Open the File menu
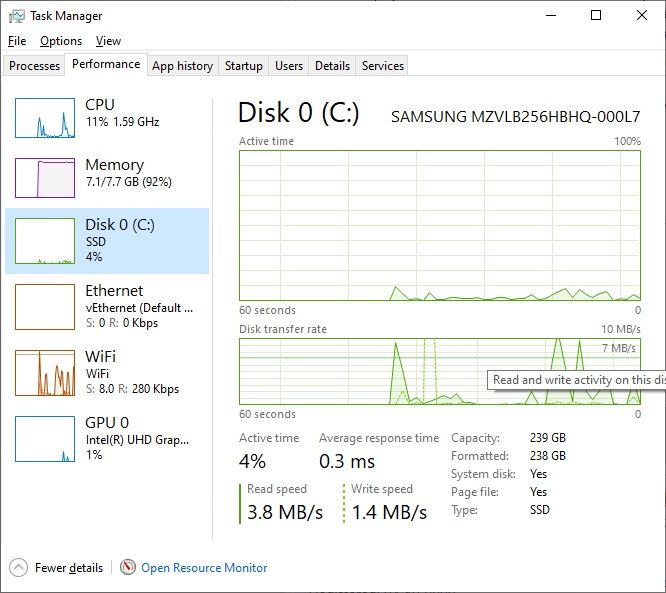 (17, 41)
